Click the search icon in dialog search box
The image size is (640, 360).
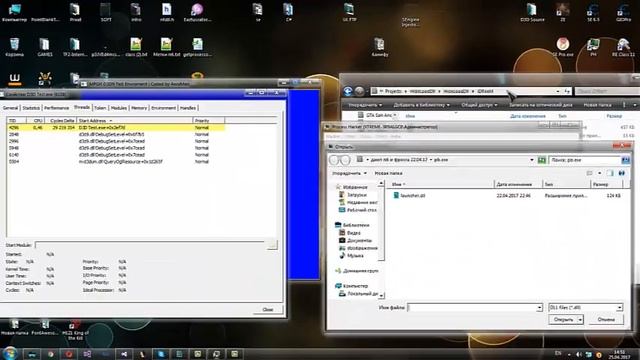(625, 160)
